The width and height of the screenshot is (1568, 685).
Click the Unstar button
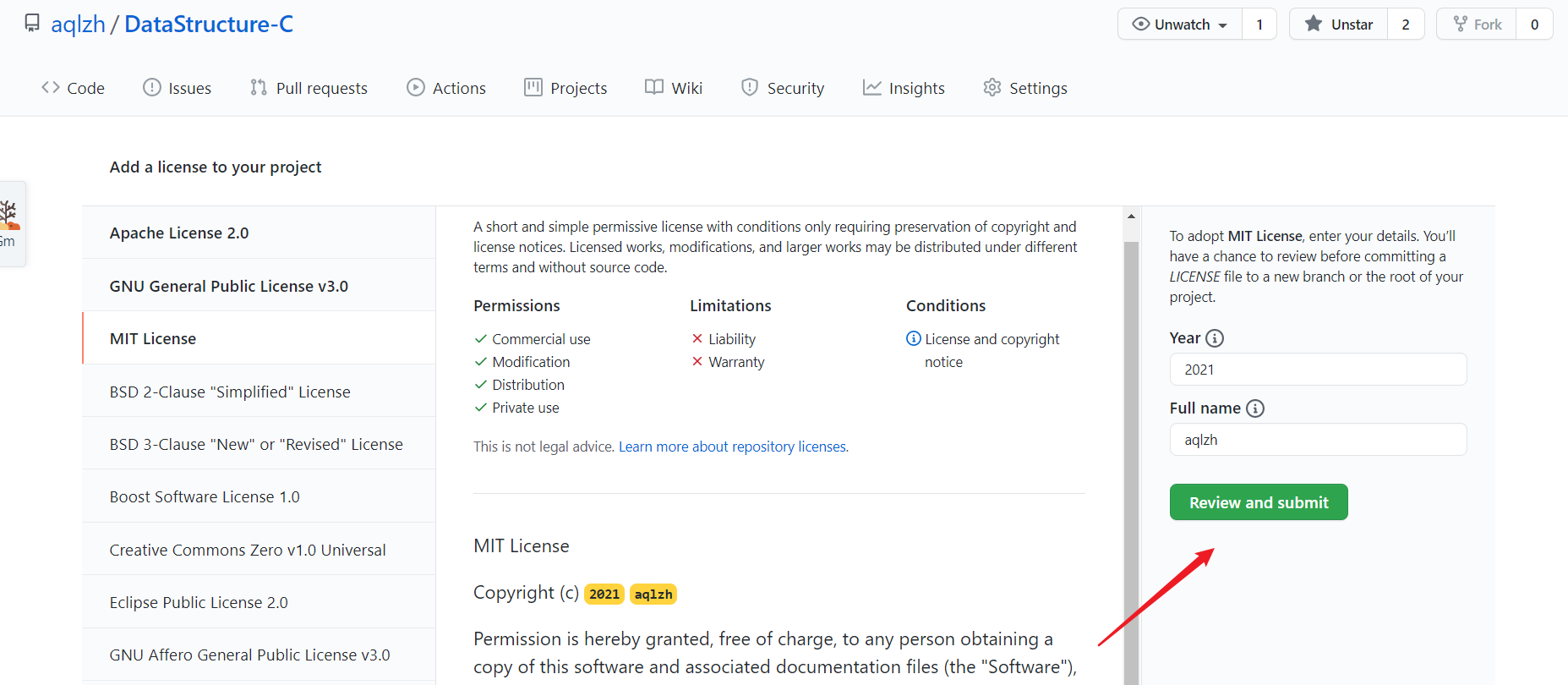coord(1339,25)
